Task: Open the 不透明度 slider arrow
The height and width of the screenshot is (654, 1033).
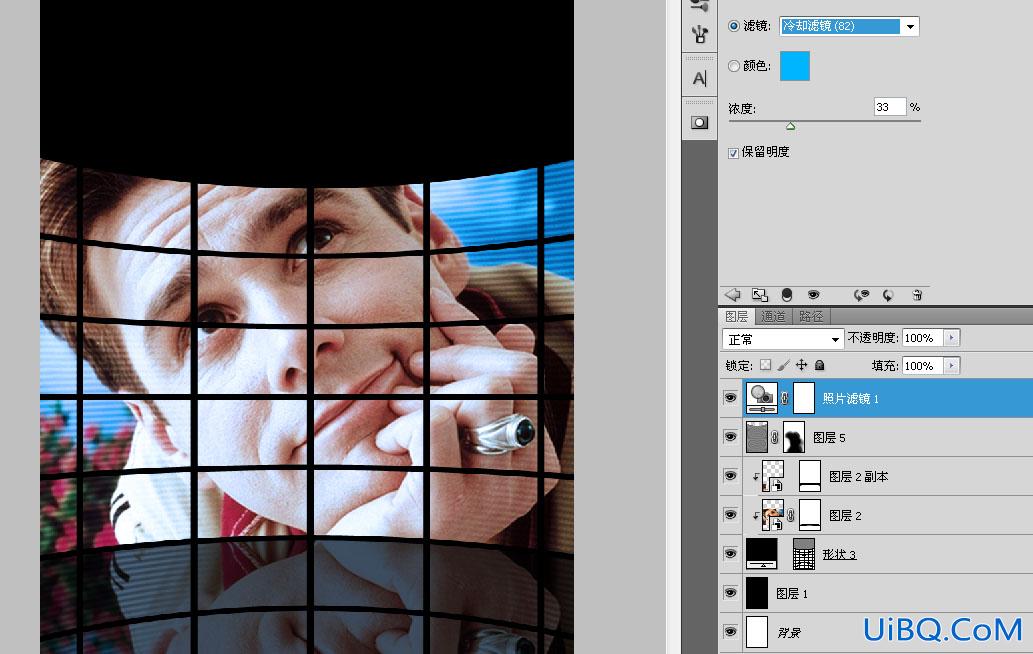Action: pyautogui.click(x=951, y=338)
